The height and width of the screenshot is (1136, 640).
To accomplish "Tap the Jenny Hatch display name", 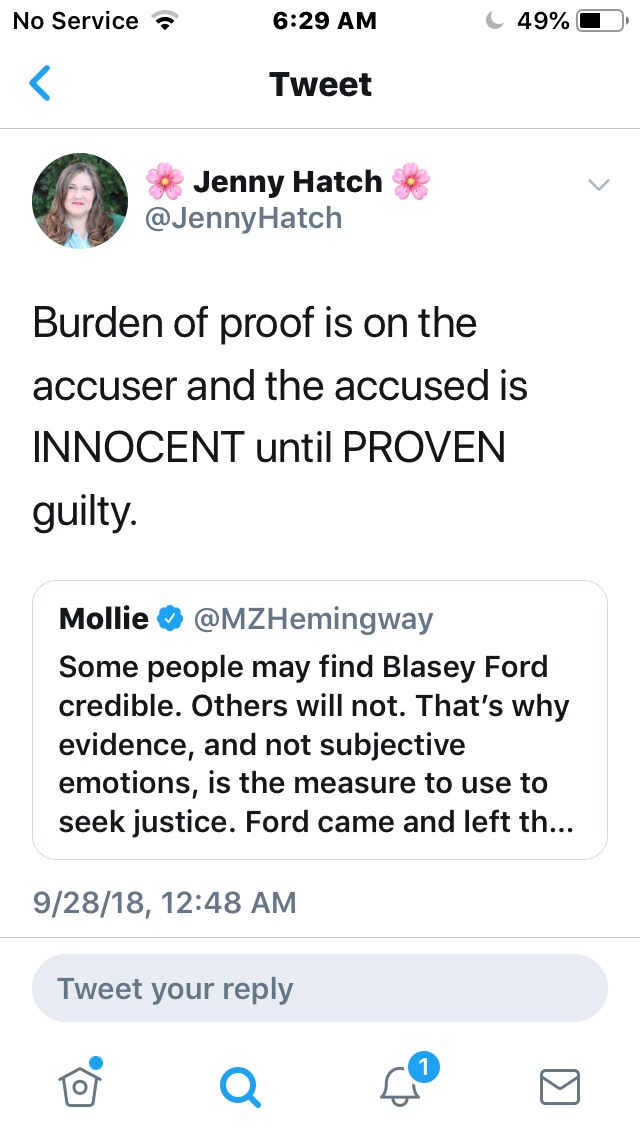I will (287, 182).
